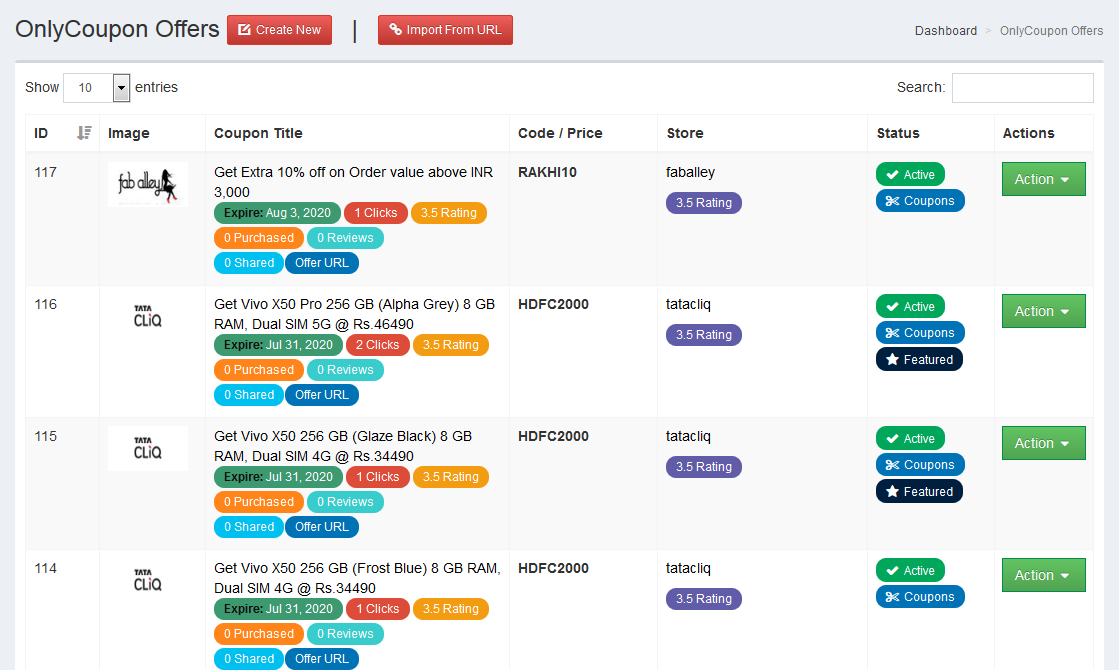The image size is (1119, 670).
Task: Open the entries count dropdown
Action: pos(96,87)
